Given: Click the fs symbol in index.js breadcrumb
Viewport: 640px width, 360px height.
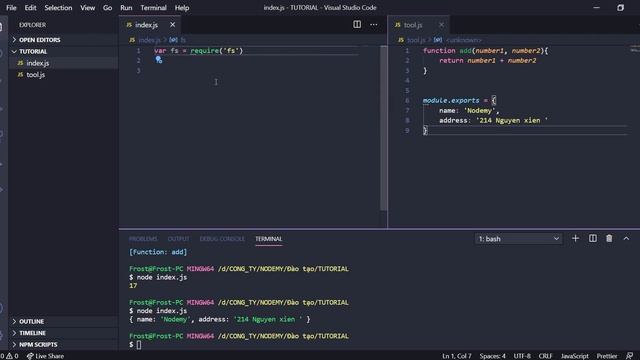Looking at the screenshot, I should [x=183, y=40].
